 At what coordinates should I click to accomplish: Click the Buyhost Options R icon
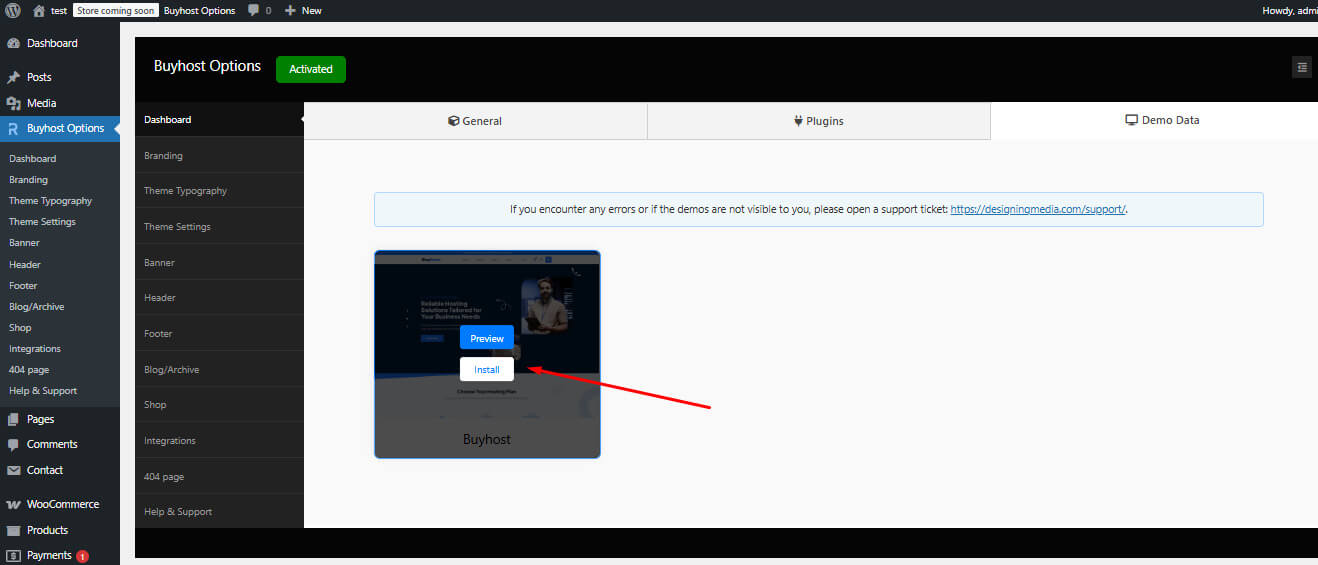click(13, 128)
